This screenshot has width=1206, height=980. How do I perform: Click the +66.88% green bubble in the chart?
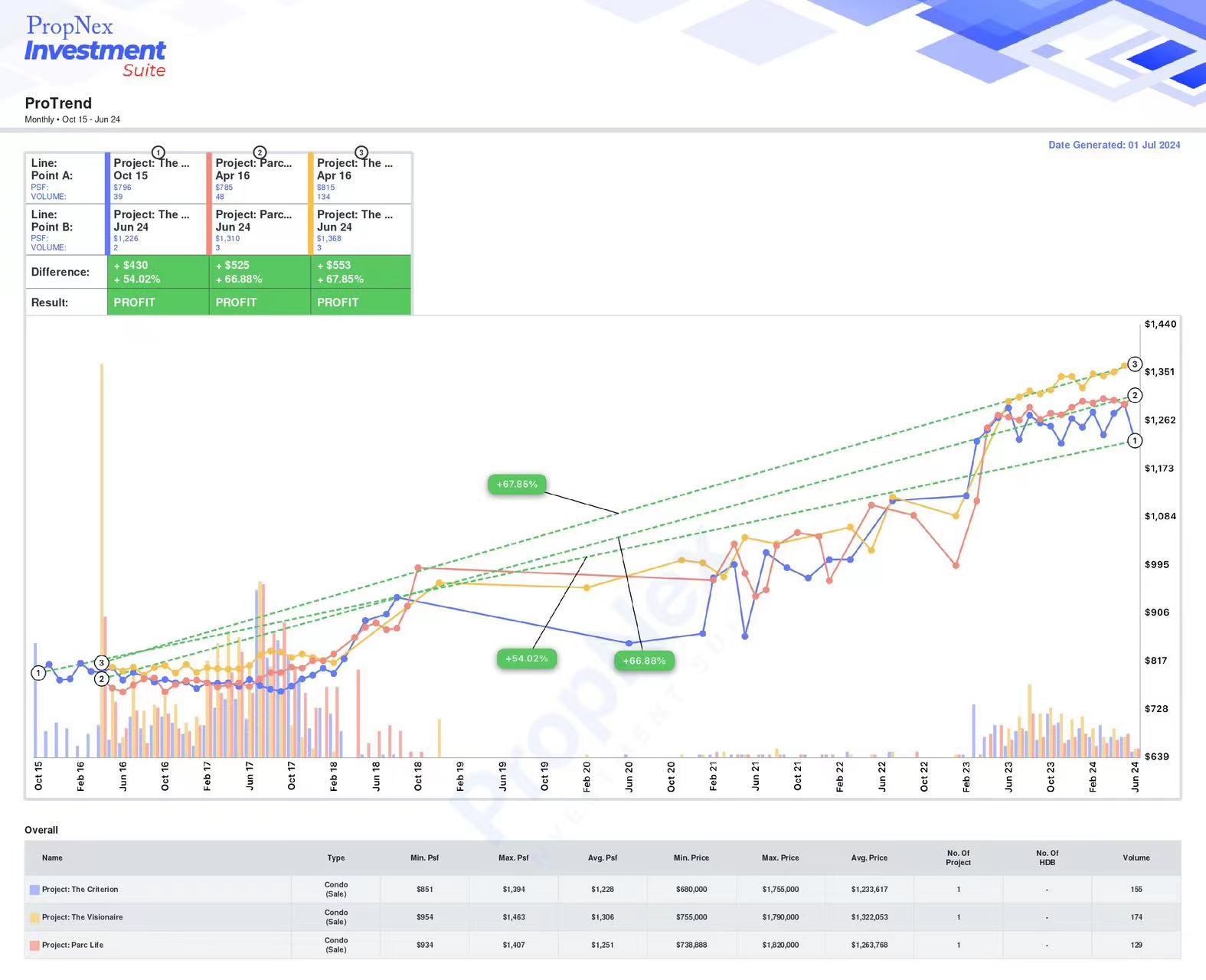pyautogui.click(x=644, y=661)
